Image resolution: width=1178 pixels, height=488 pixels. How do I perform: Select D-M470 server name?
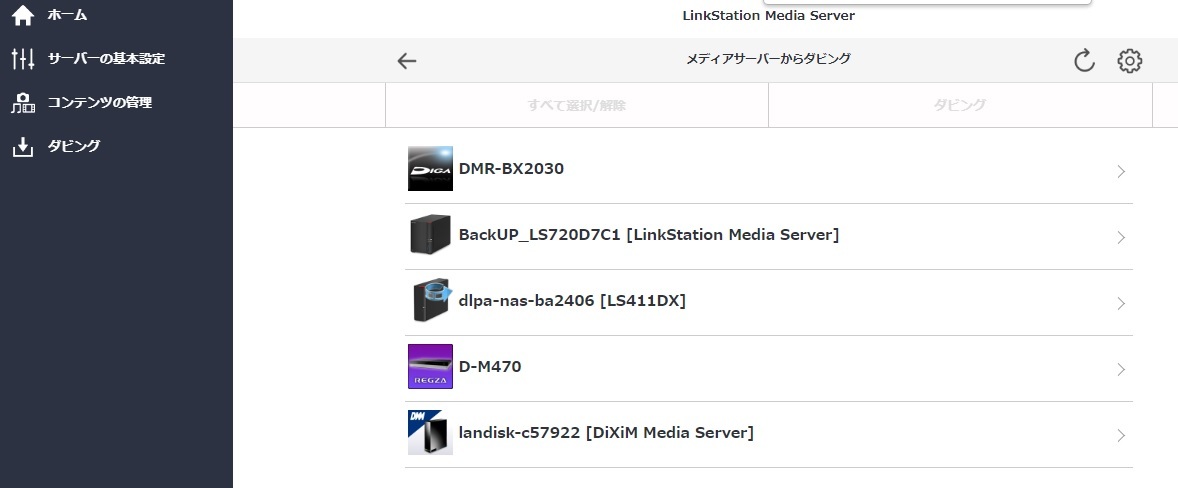click(490, 367)
